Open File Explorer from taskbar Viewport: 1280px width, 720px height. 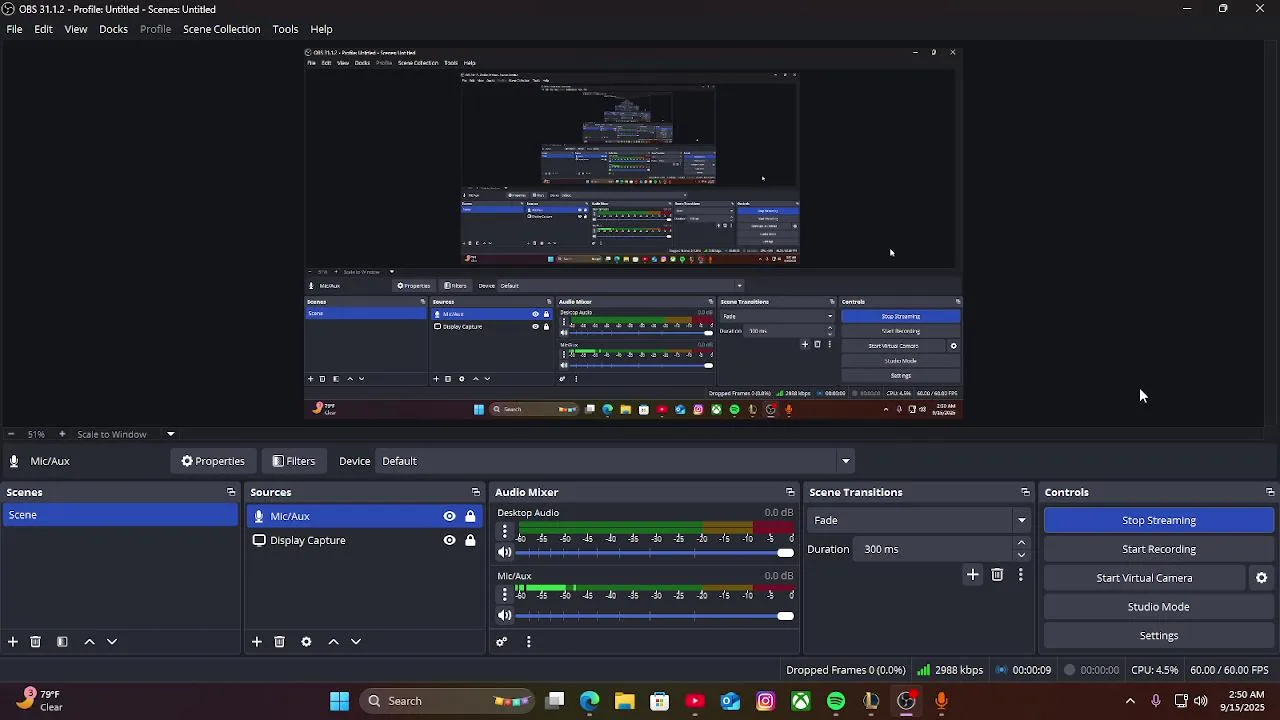click(x=624, y=701)
